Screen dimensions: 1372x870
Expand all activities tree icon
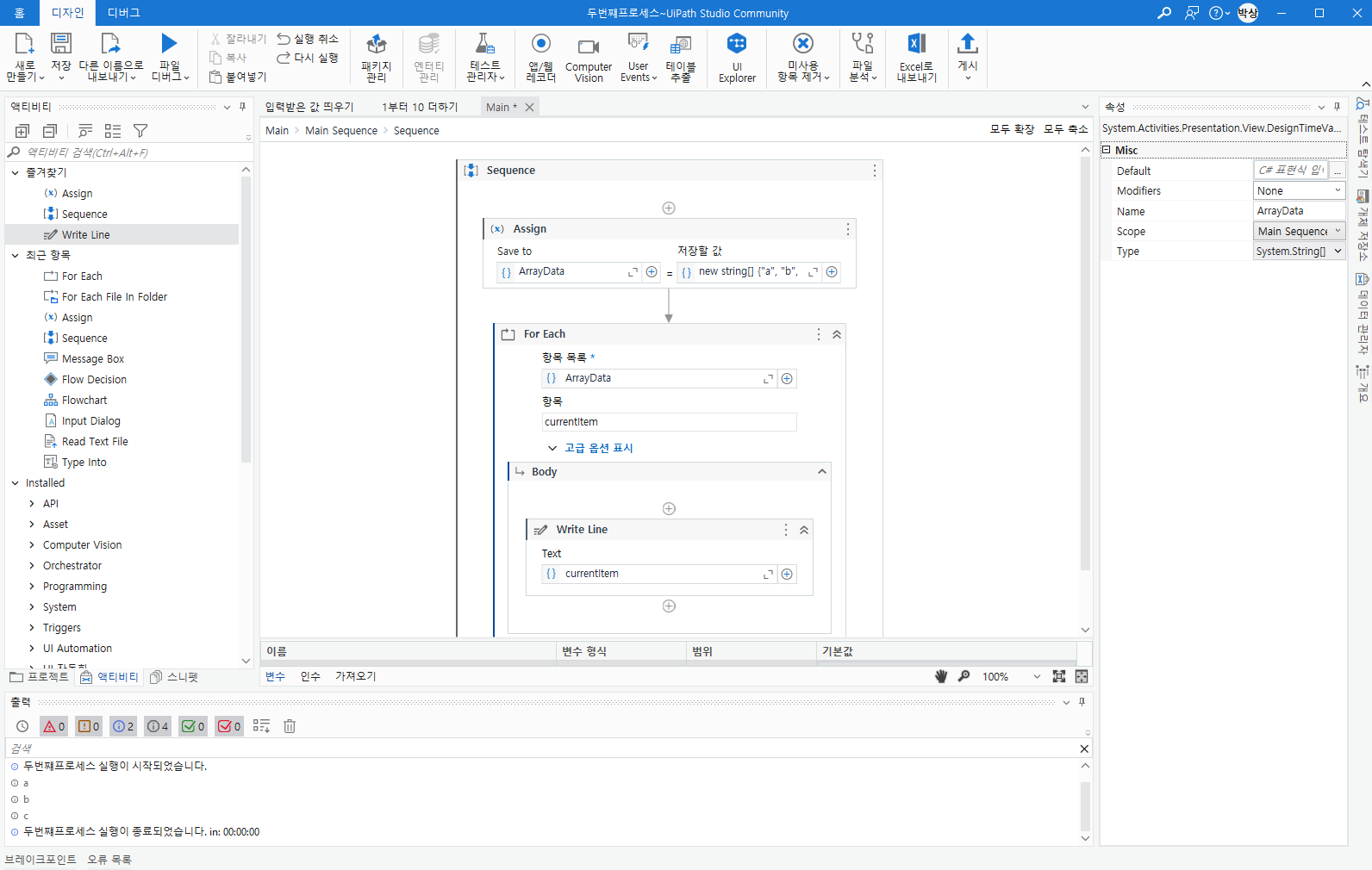point(22,131)
